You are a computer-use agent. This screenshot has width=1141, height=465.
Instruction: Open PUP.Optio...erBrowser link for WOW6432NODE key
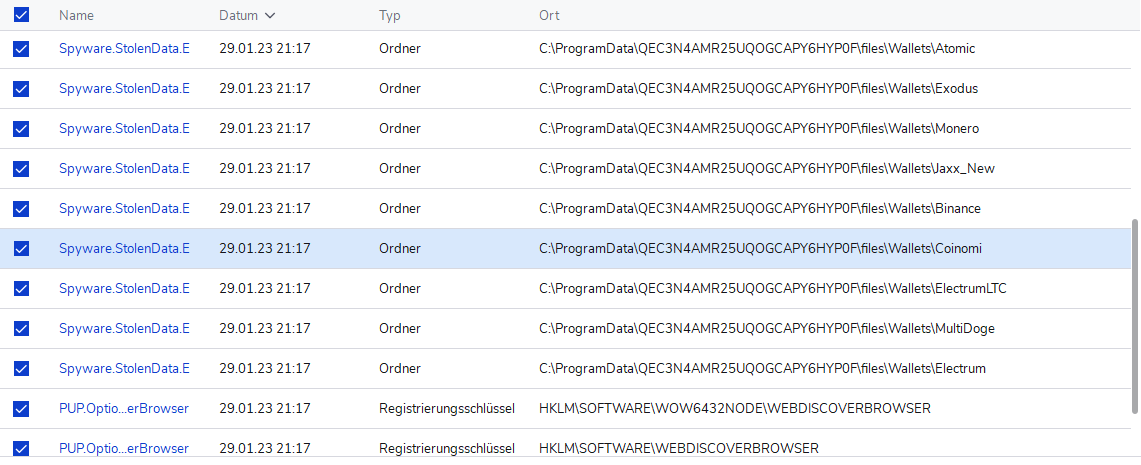(124, 409)
